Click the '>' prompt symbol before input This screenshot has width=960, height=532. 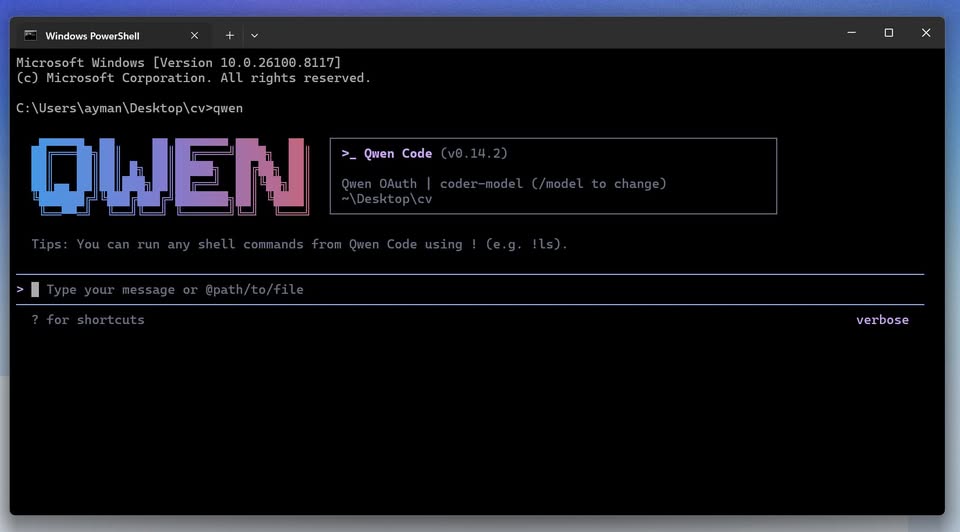pyautogui.click(x=20, y=289)
